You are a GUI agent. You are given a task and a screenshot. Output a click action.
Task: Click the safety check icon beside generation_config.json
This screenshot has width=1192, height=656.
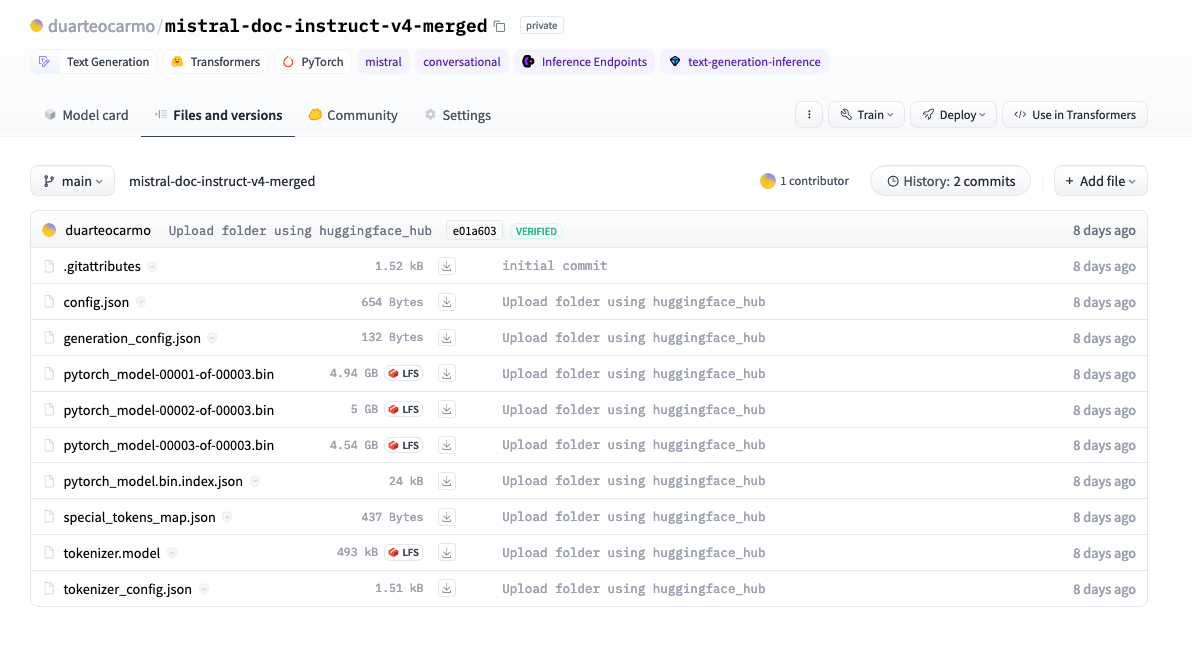click(x=212, y=338)
